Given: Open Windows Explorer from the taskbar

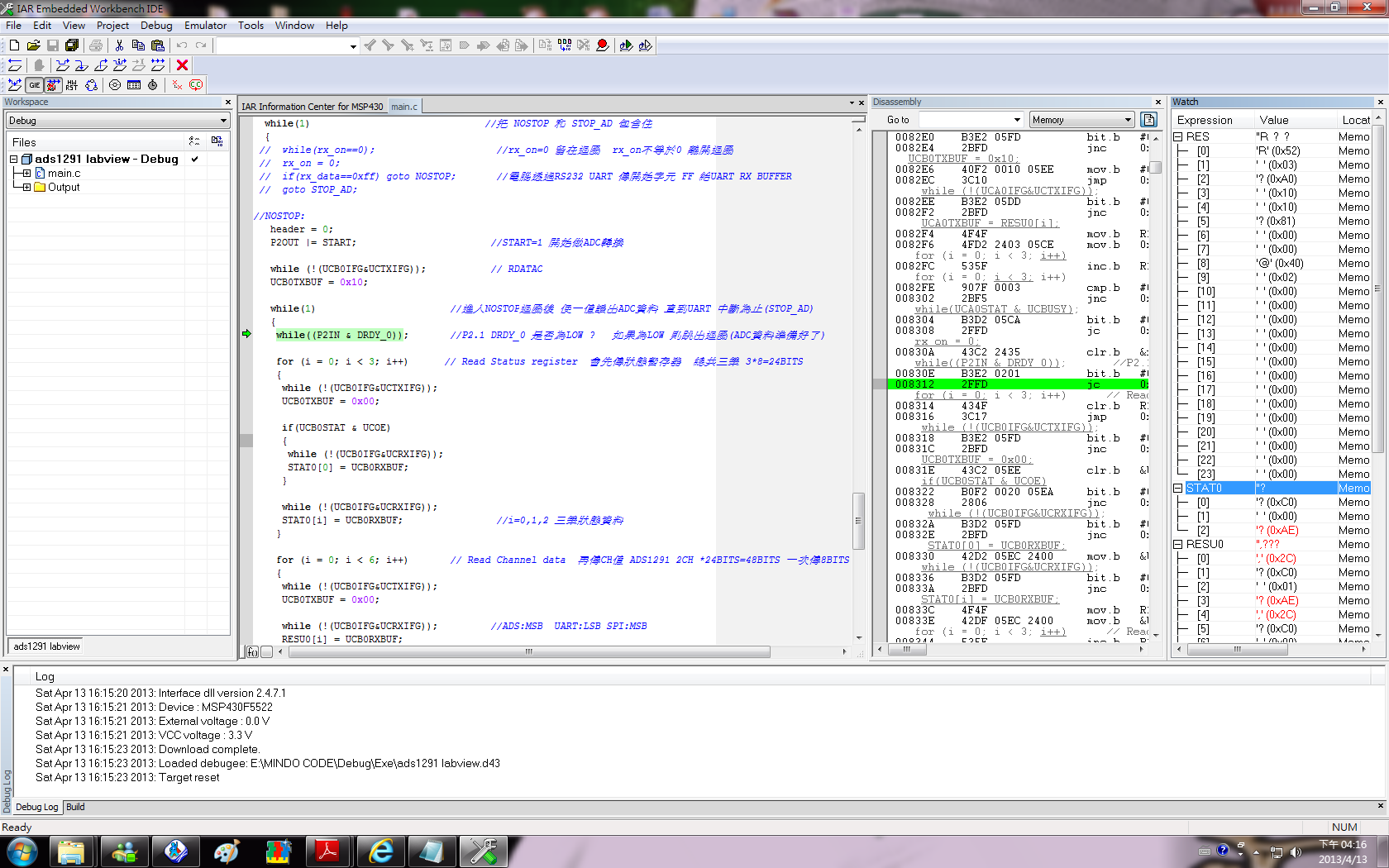Looking at the screenshot, I should pyautogui.click(x=72, y=851).
